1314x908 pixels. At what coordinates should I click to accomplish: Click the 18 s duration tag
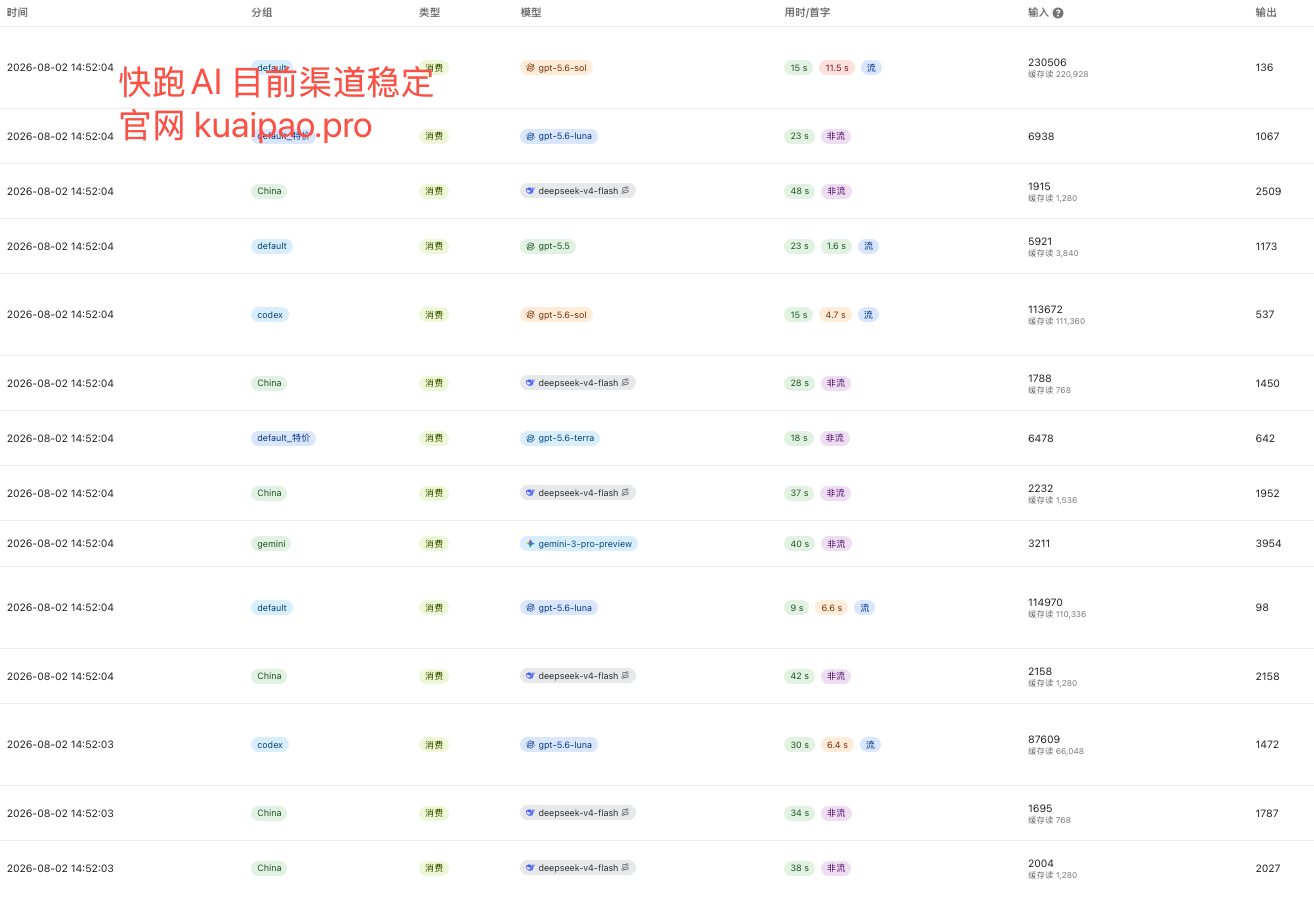800,438
